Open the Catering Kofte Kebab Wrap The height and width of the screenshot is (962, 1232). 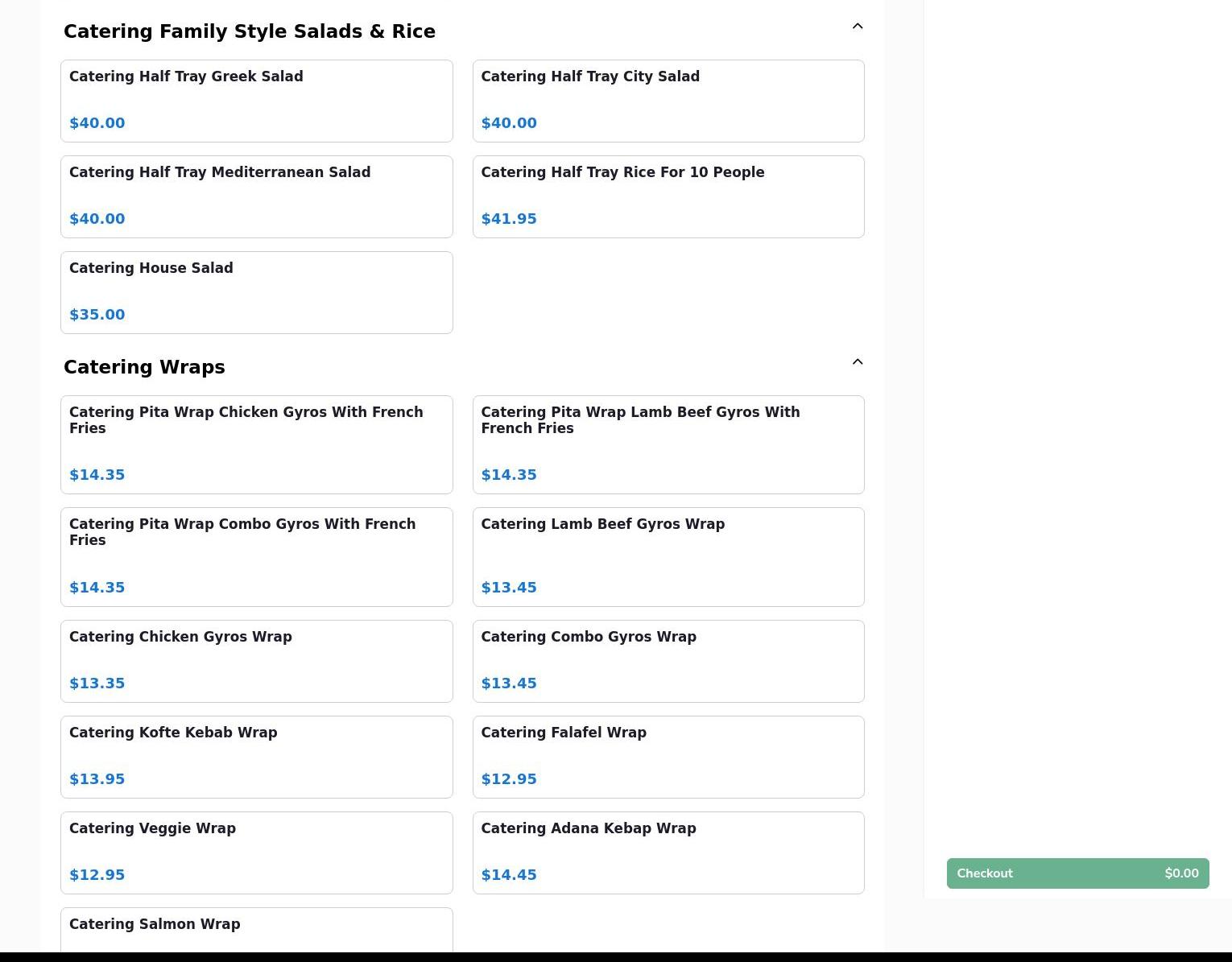click(256, 757)
